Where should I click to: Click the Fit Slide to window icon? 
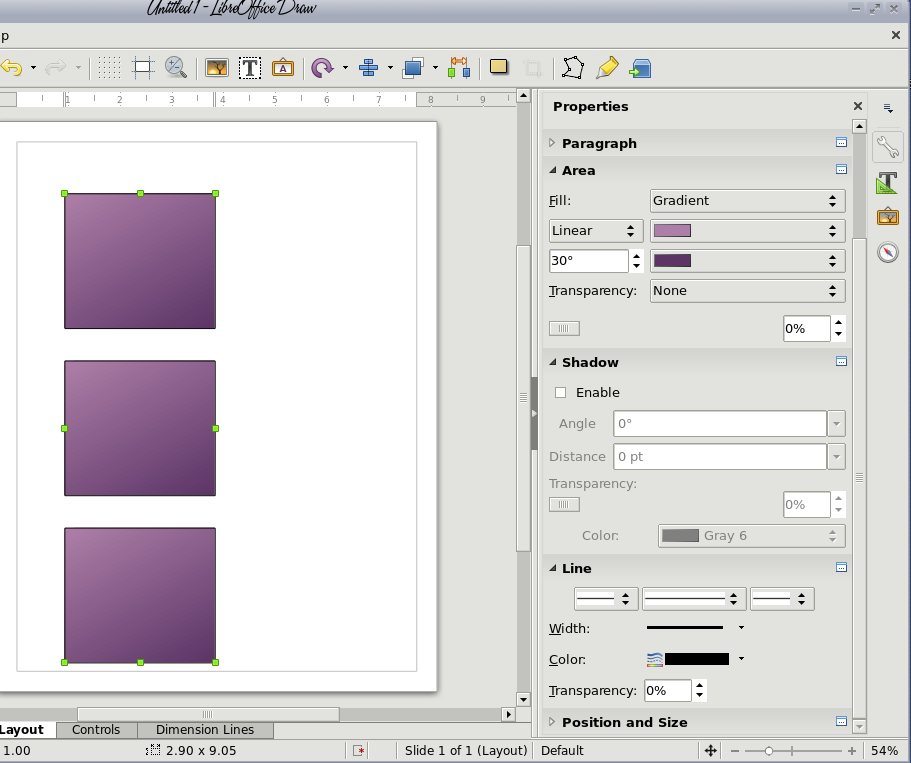711,751
